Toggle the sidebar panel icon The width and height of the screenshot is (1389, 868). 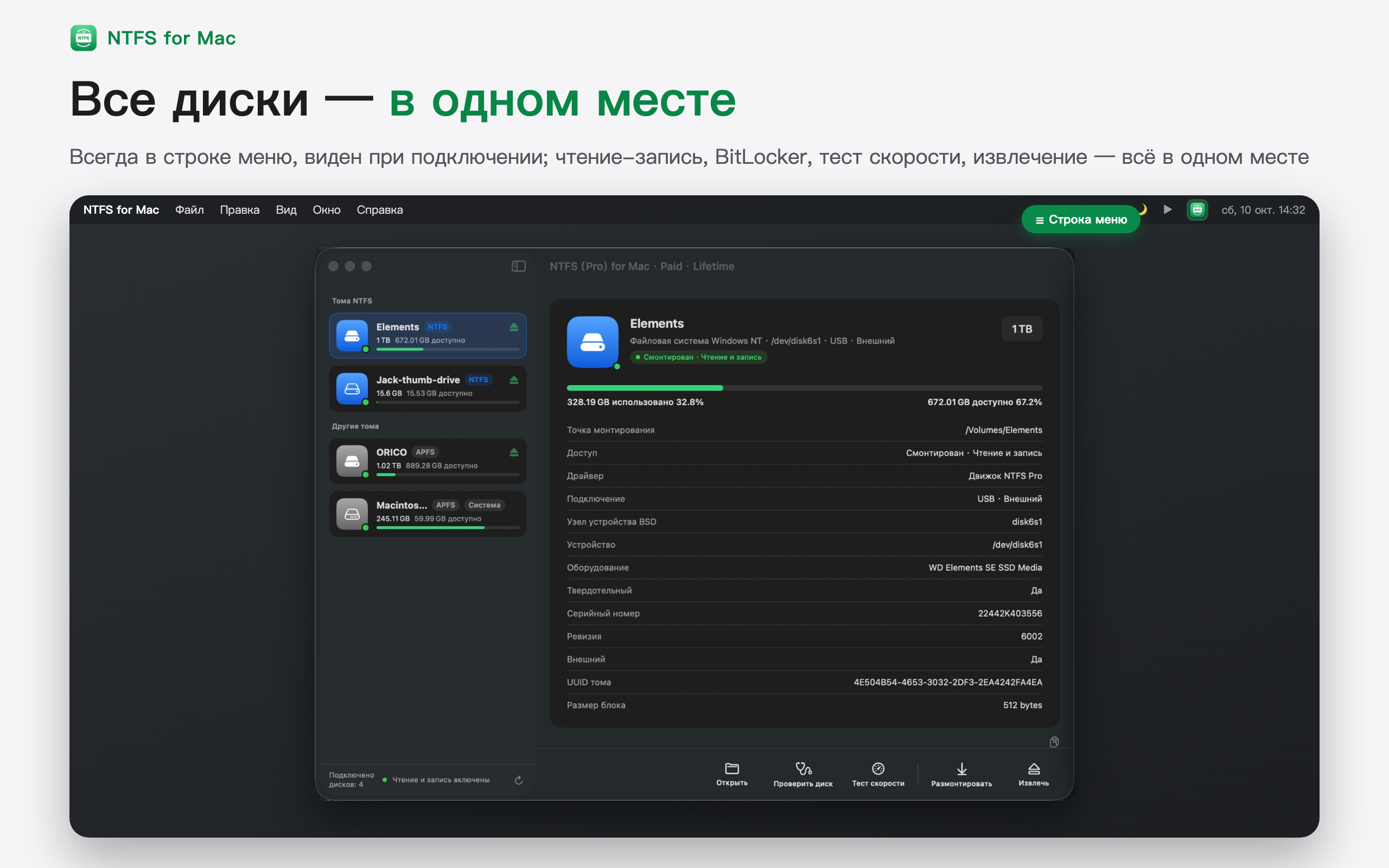[x=518, y=266]
